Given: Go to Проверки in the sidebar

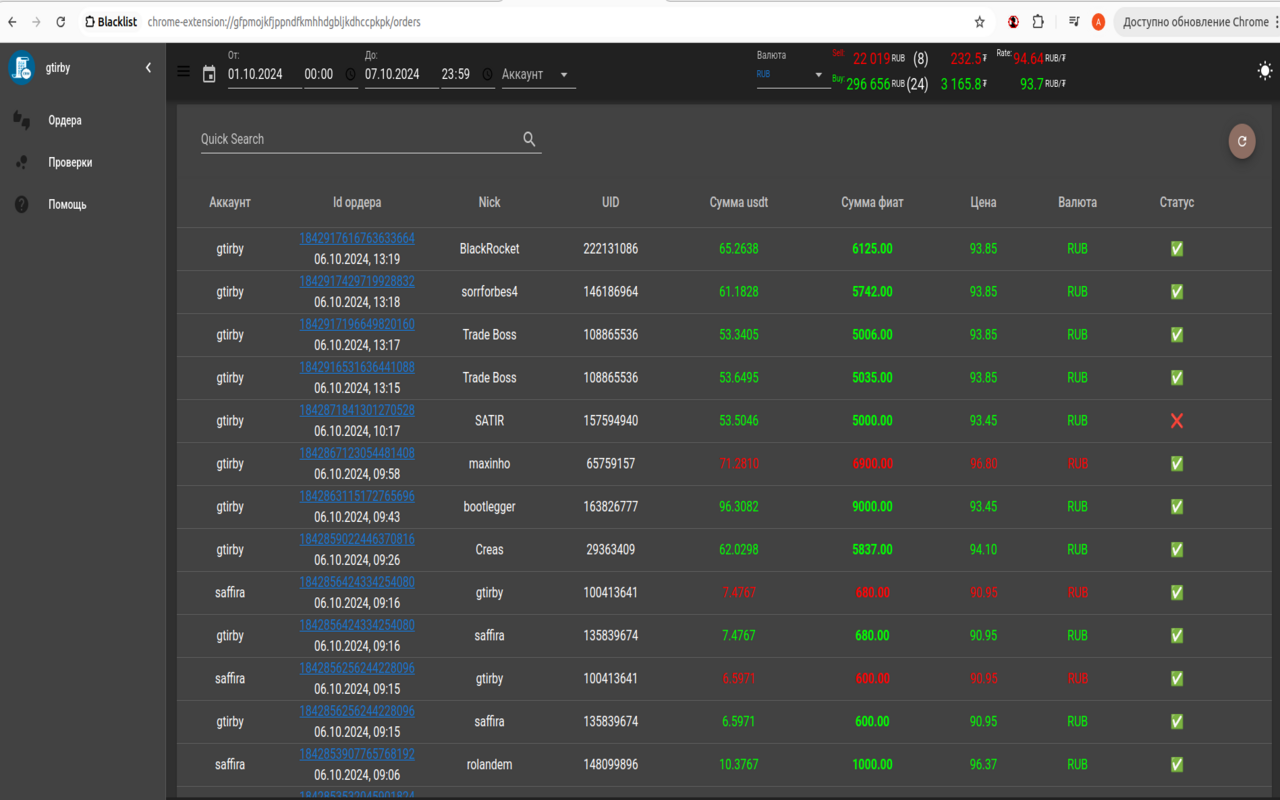Looking at the screenshot, I should pos(70,162).
